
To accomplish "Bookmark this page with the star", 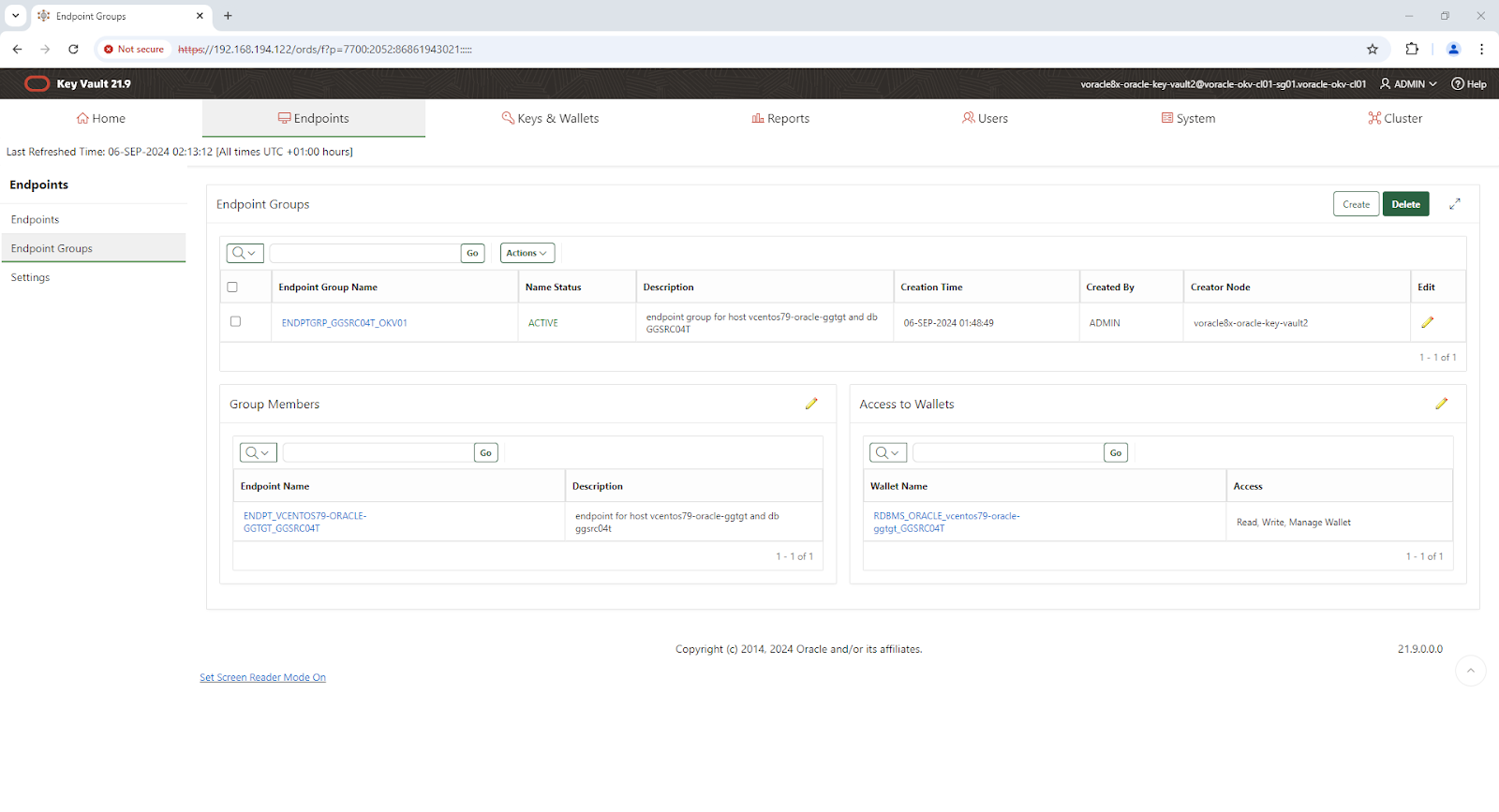I will [x=1373, y=49].
